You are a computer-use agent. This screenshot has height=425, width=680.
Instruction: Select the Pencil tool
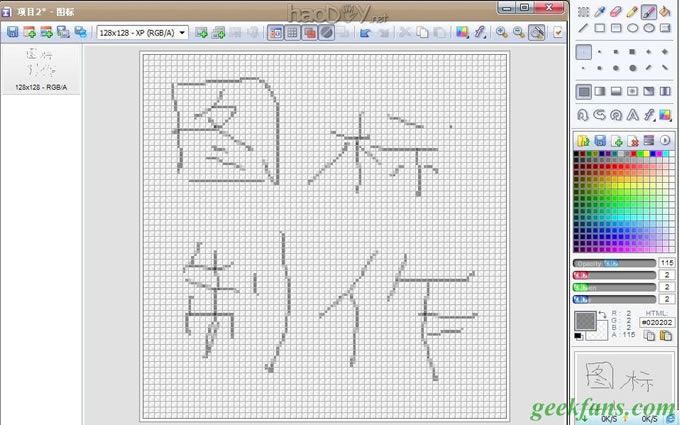[632, 12]
